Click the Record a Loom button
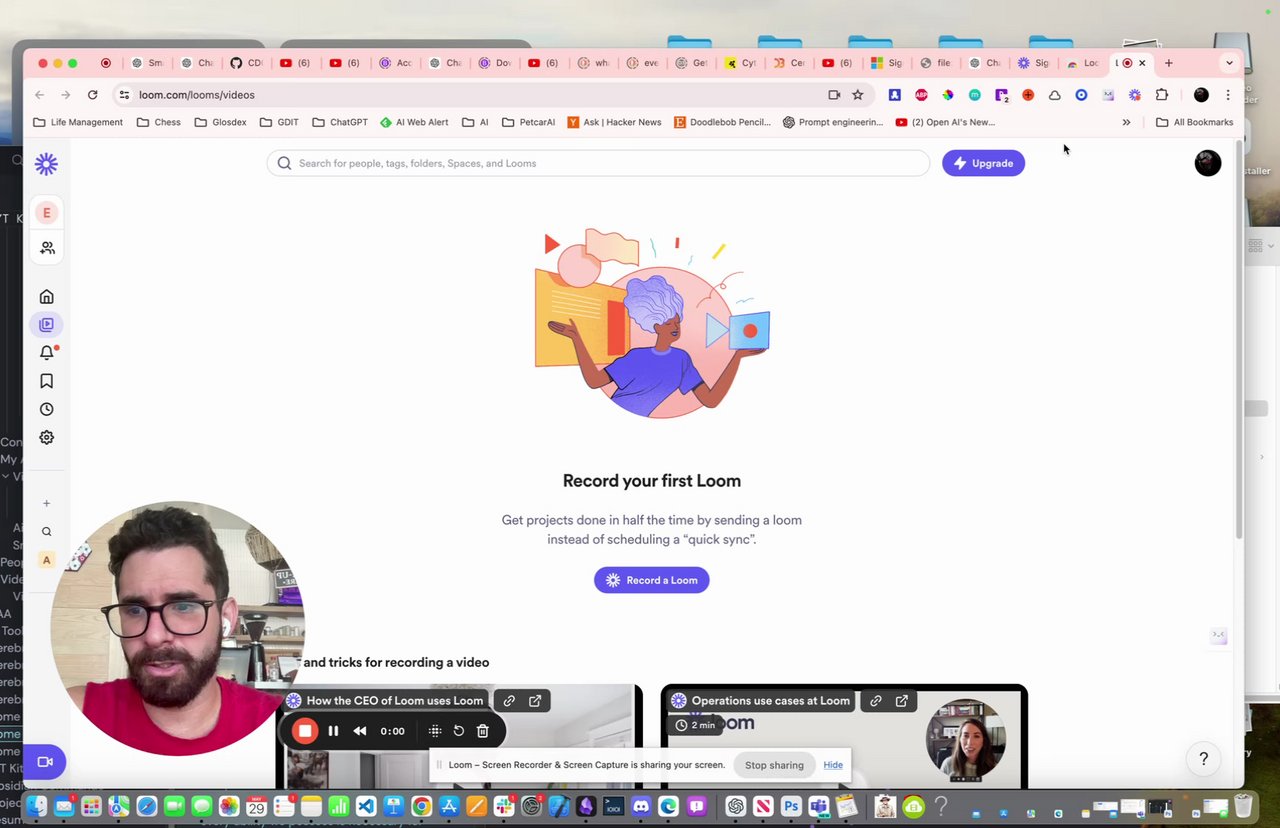Screen dimensions: 1280x828 [x=651, y=580]
